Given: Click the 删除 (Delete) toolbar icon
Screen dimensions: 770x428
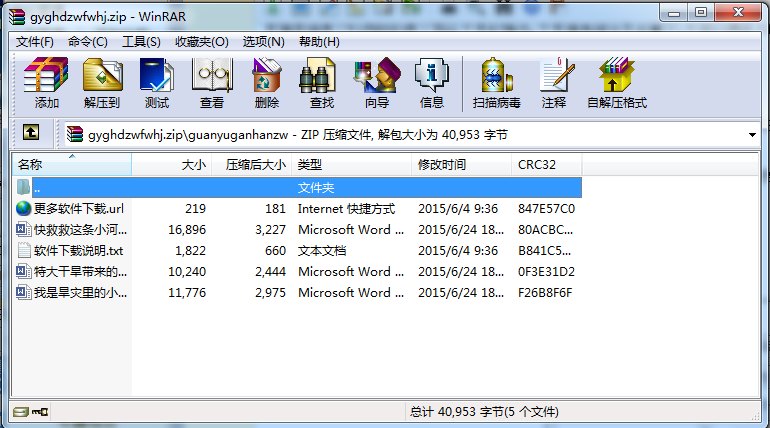Looking at the screenshot, I should (x=267, y=75).
